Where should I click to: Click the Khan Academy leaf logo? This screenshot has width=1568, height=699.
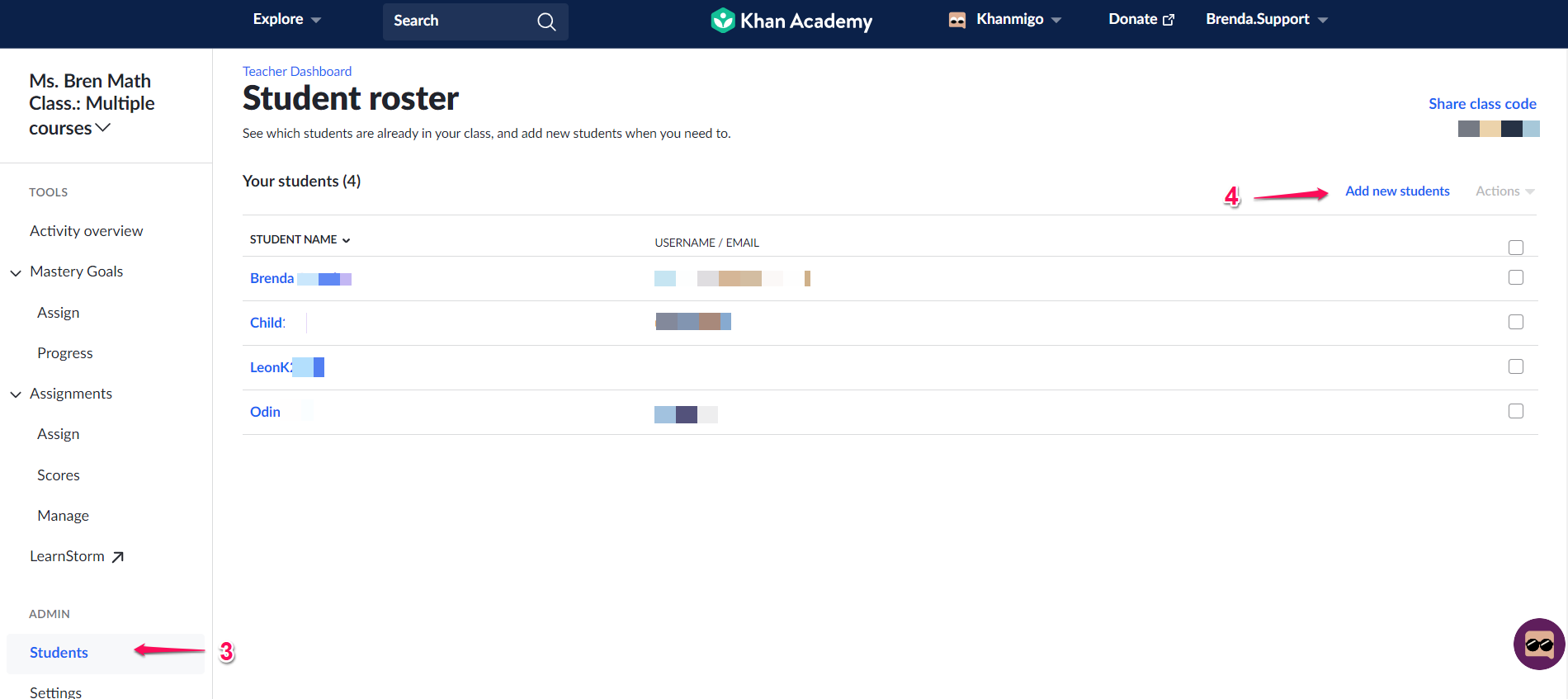click(723, 21)
